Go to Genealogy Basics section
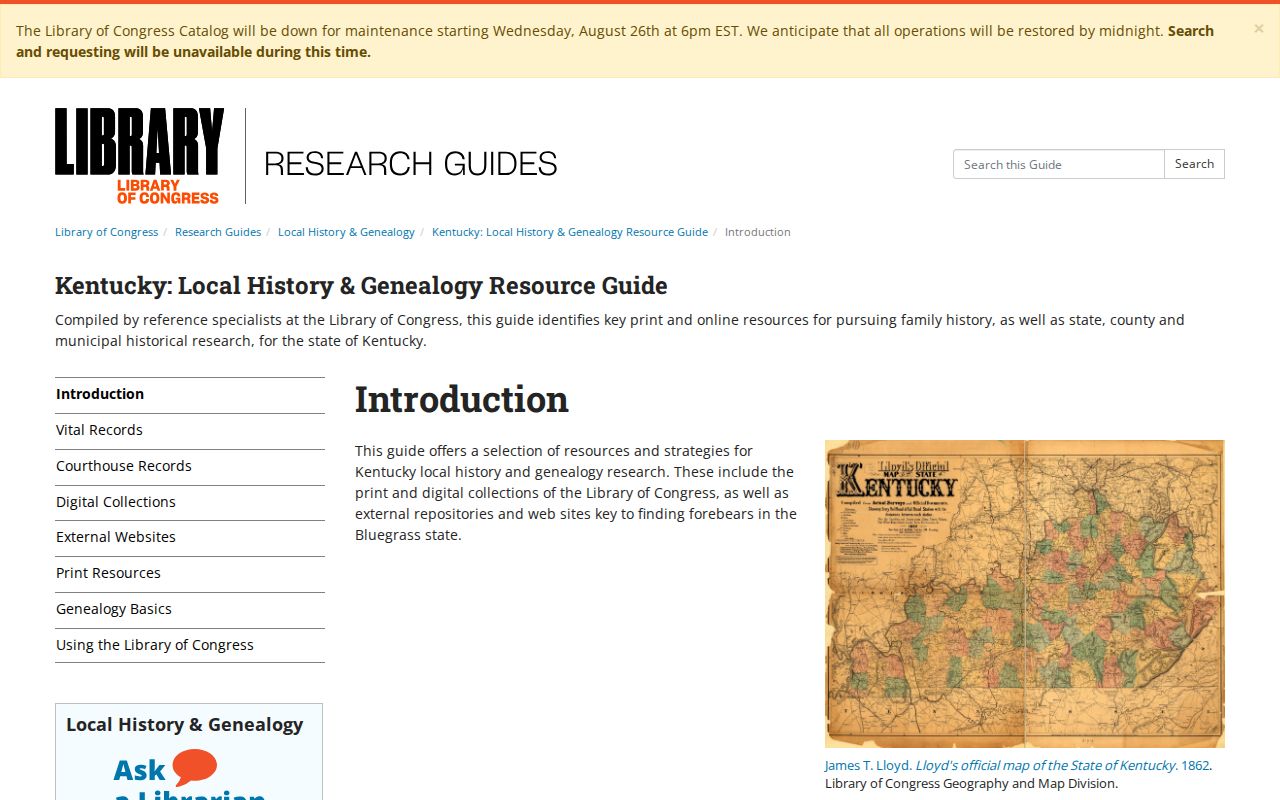The image size is (1280, 800). point(190,609)
